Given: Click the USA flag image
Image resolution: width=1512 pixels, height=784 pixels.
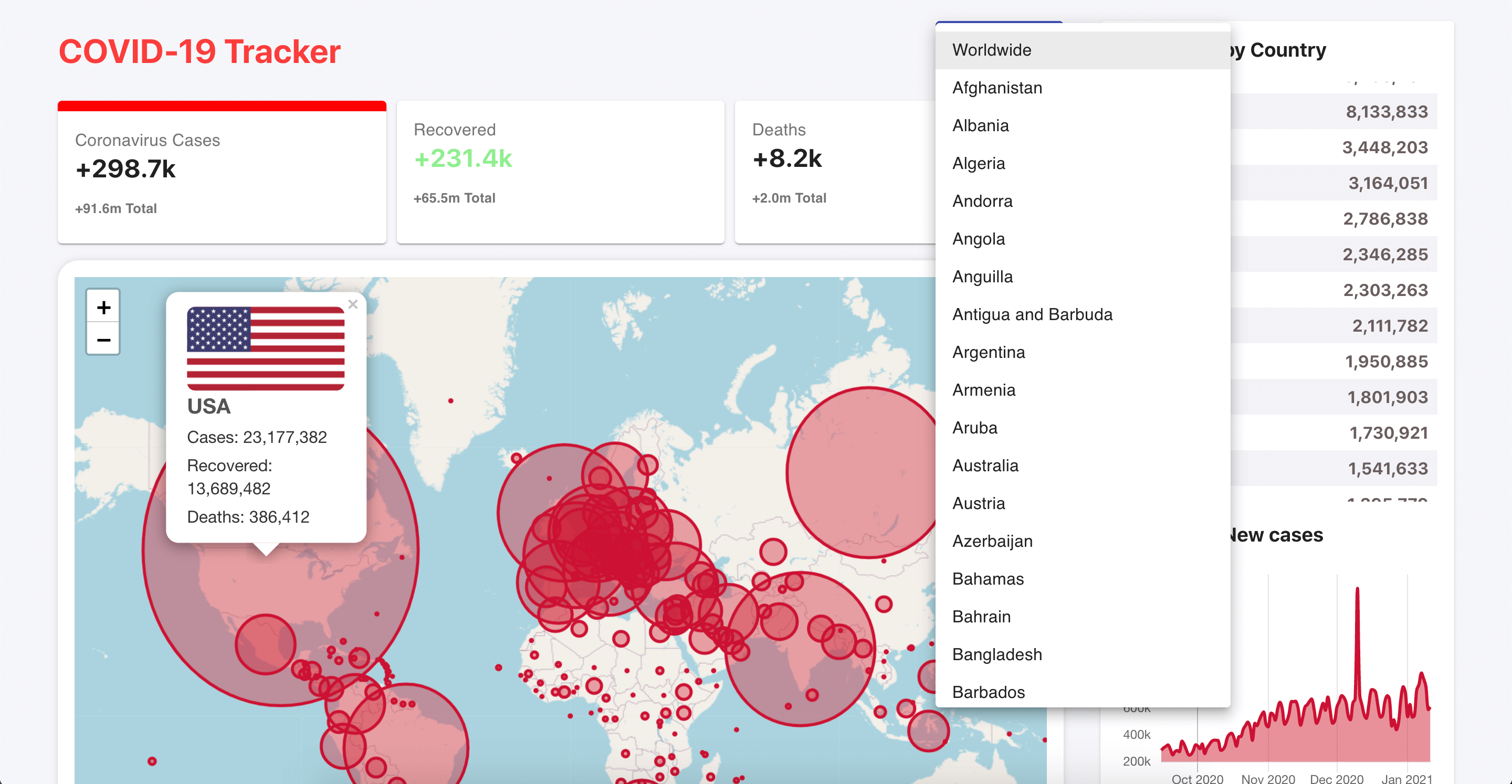Looking at the screenshot, I should coord(266,348).
